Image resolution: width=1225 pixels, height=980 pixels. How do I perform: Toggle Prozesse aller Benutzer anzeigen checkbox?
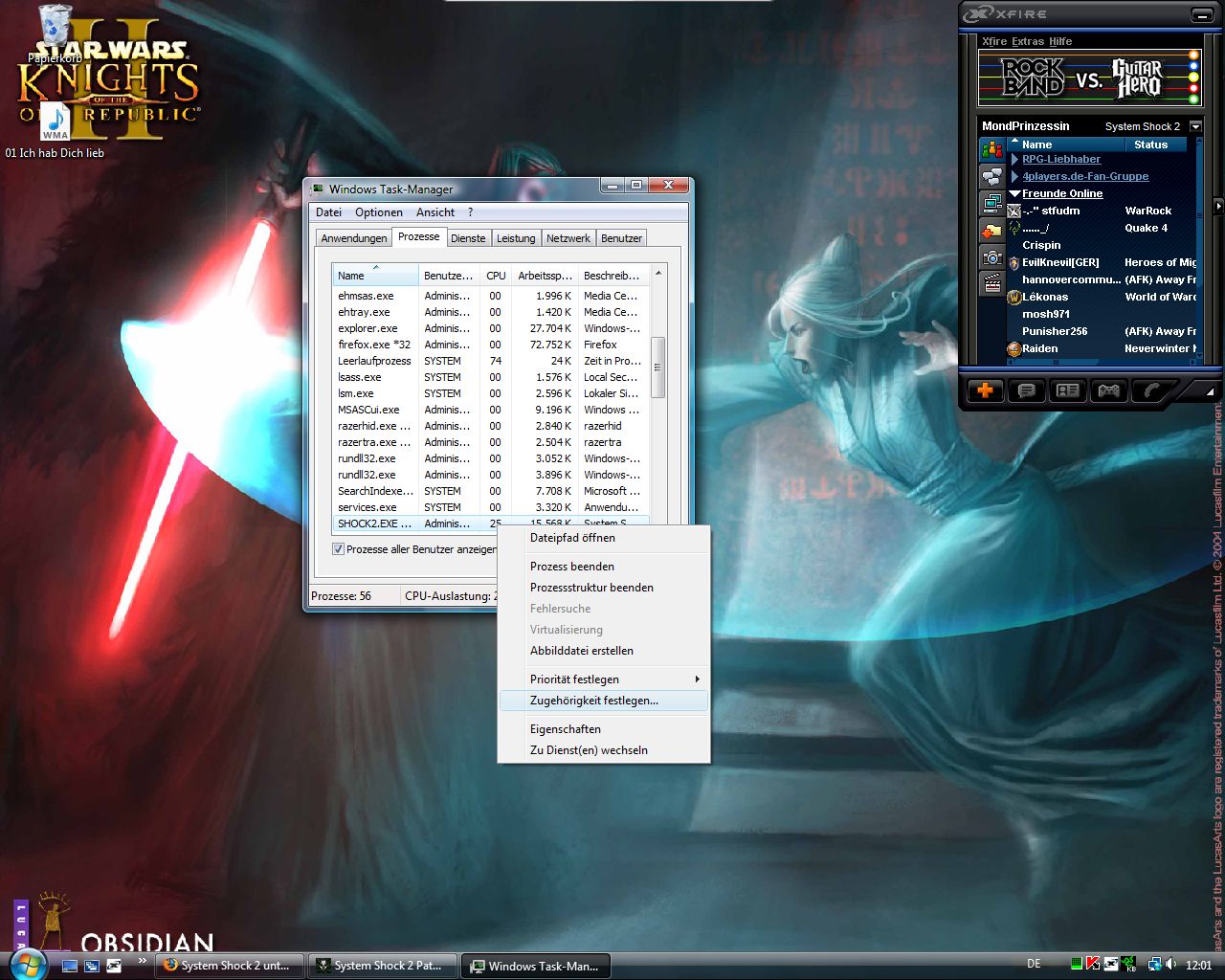pyautogui.click(x=338, y=549)
